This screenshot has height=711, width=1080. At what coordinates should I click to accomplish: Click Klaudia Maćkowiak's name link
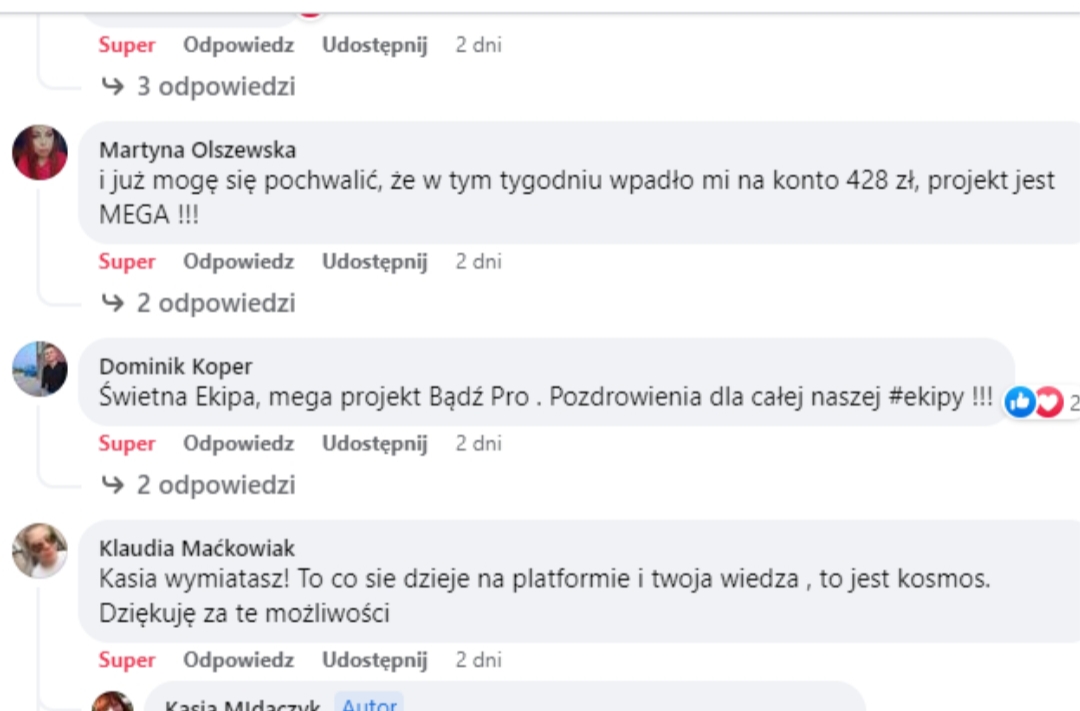coord(197,548)
